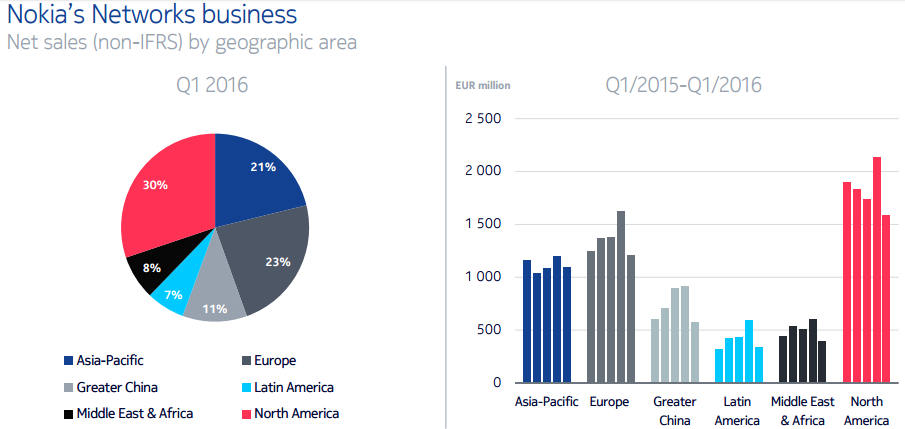Screen dimensions: 905x429
Task: Click the North America legend color swatch
Action: pyautogui.click(x=246, y=414)
